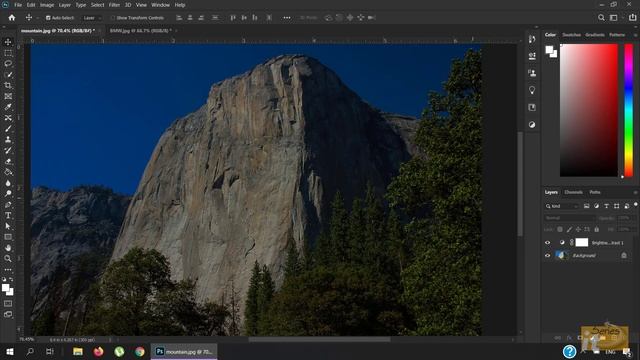The height and width of the screenshot is (360, 640).
Task: Change screen mode from toolbox bottom
Action: [8, 314]
